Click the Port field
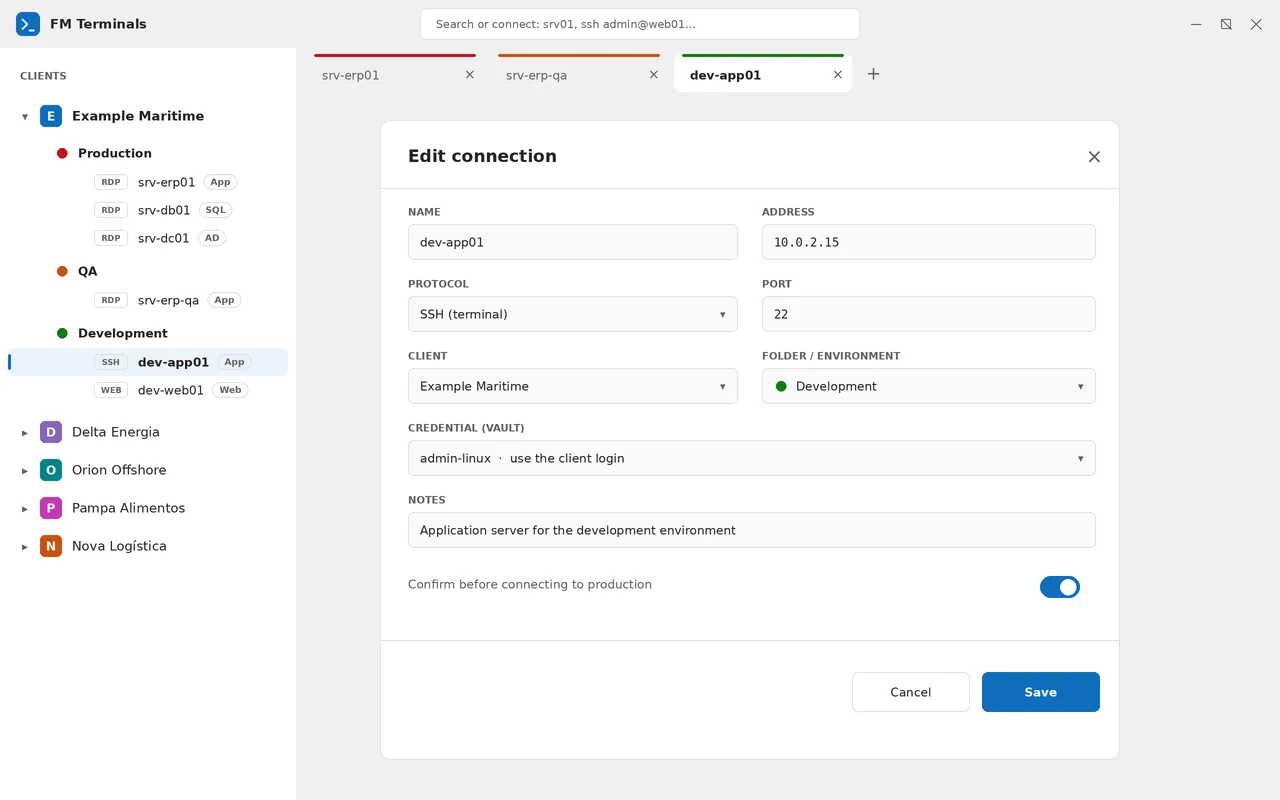The image size is (1280, 800). click(929, 314)
